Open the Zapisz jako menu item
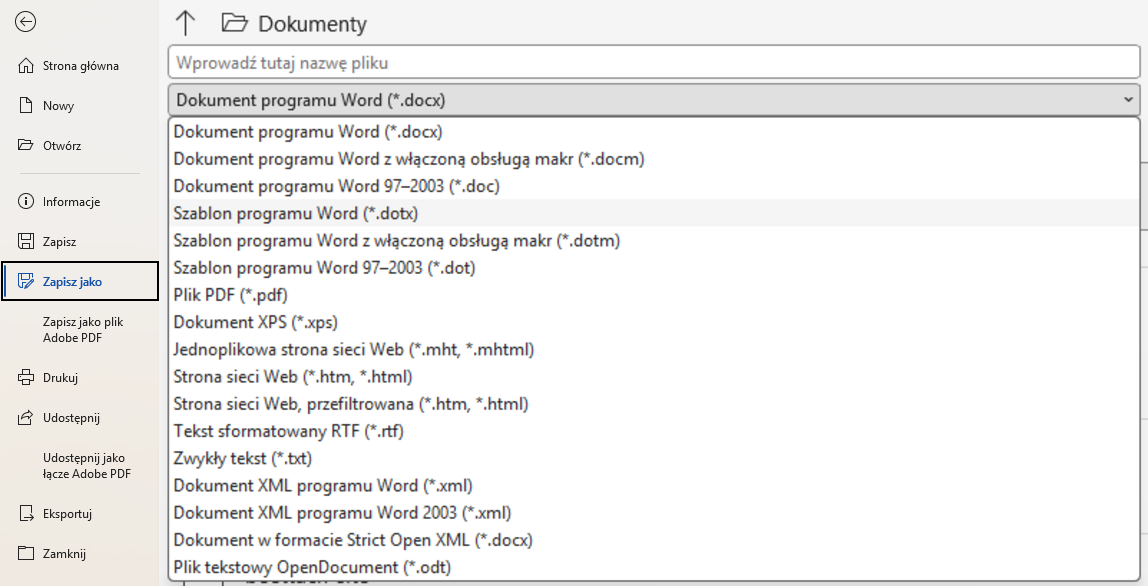The width and height of the screenshot is (1148, 586). 72,282
